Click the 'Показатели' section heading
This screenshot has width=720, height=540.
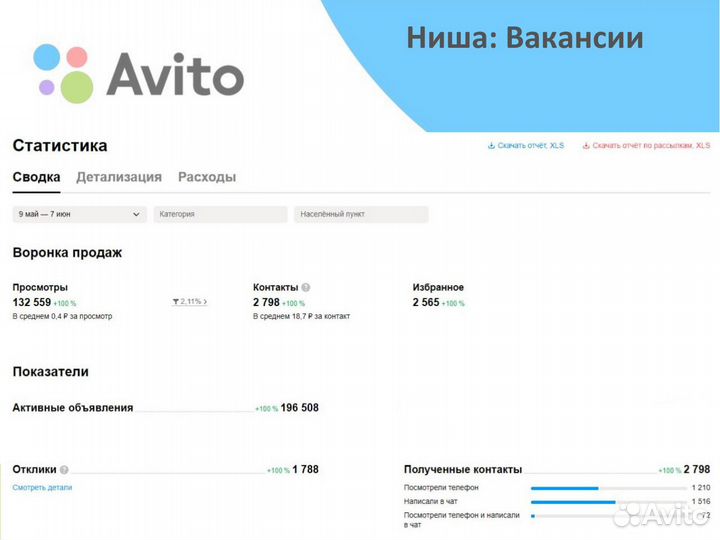click(51, 371)
